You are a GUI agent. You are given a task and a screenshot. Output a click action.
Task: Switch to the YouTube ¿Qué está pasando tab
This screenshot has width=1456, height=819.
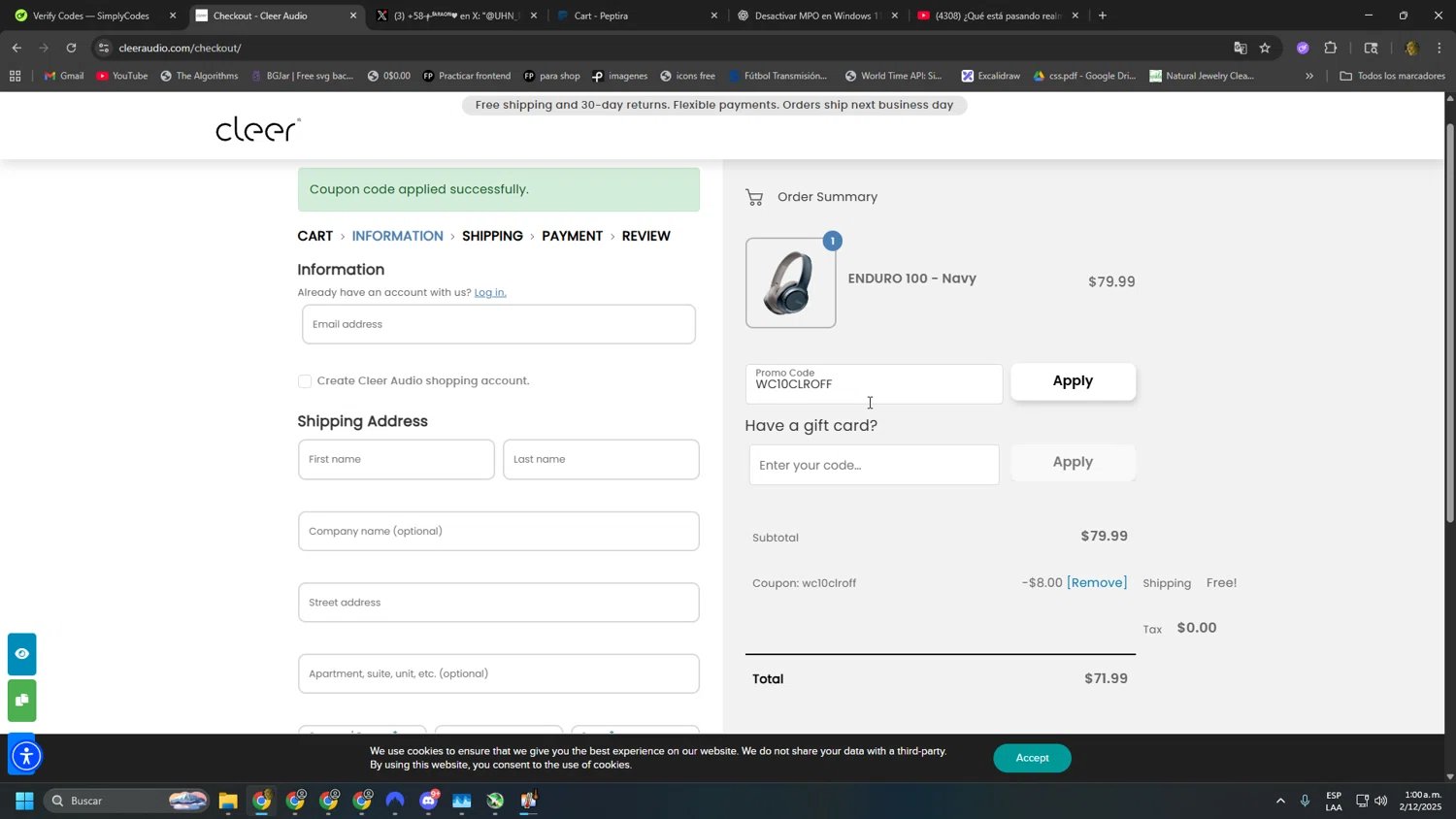(x=998, y=16)
